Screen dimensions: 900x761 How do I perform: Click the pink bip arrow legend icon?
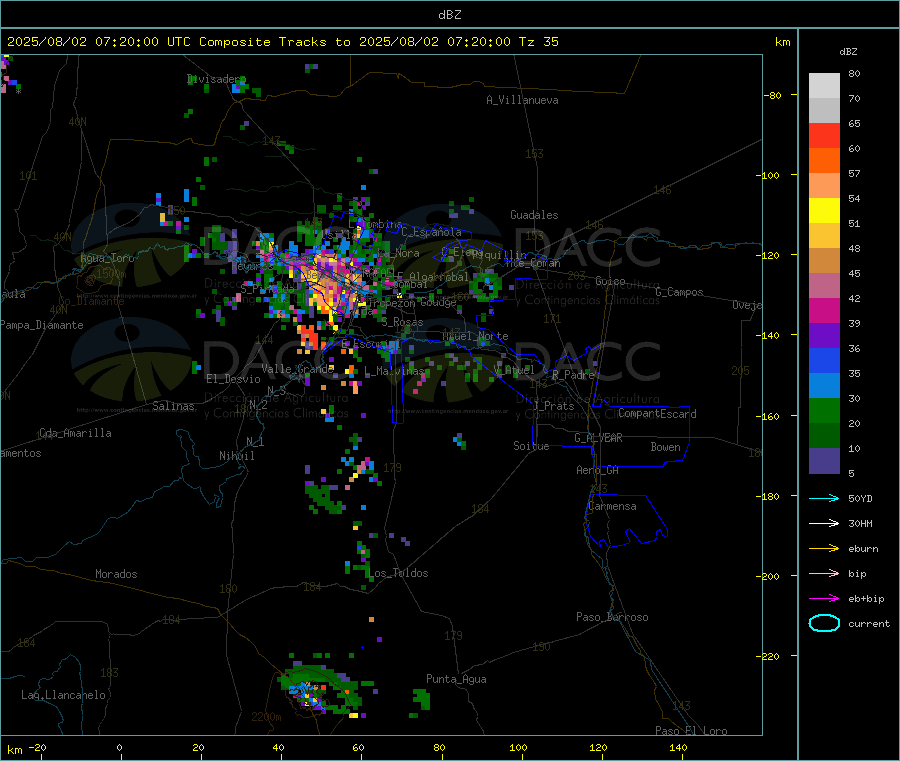[x=824, y=573]
